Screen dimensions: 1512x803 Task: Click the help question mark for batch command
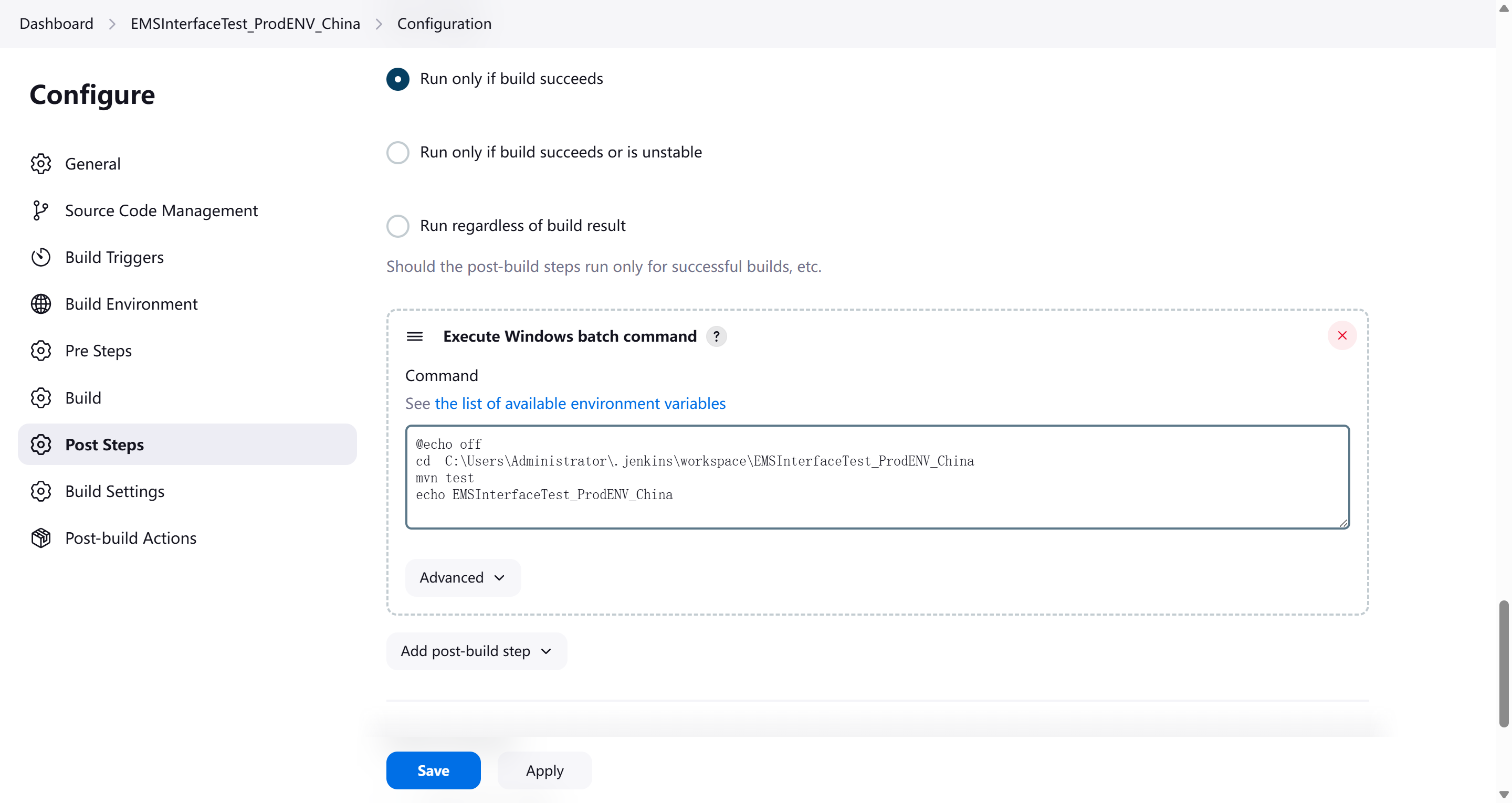[x=716, y=336]
